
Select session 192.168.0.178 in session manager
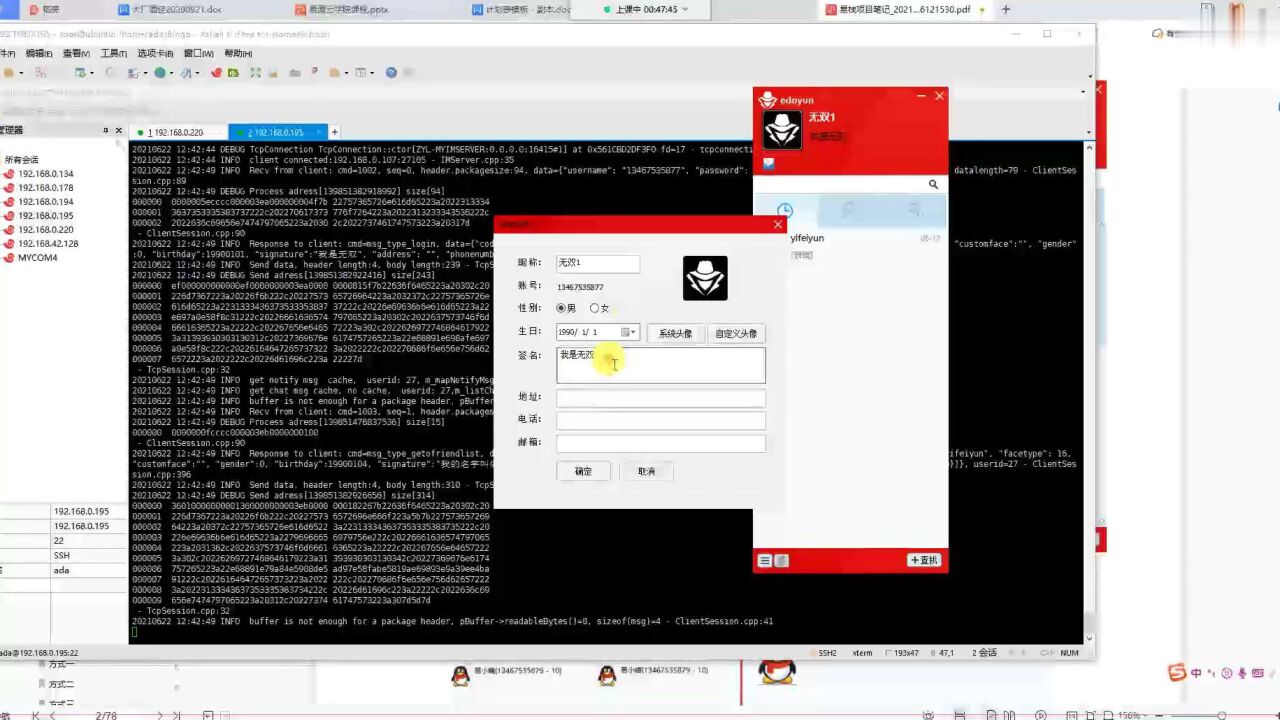pyautogui.click(x=46, y=188)
